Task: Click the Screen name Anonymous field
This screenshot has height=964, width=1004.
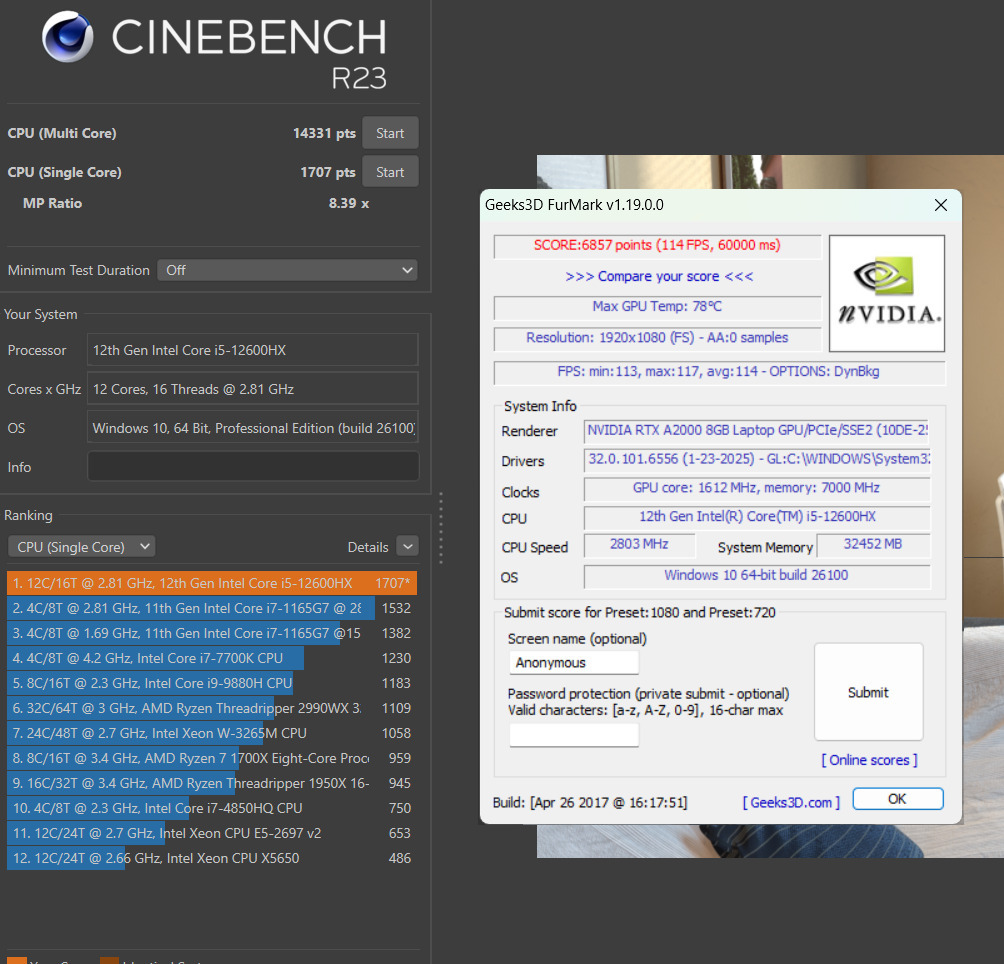Action: tap(574, 663)
